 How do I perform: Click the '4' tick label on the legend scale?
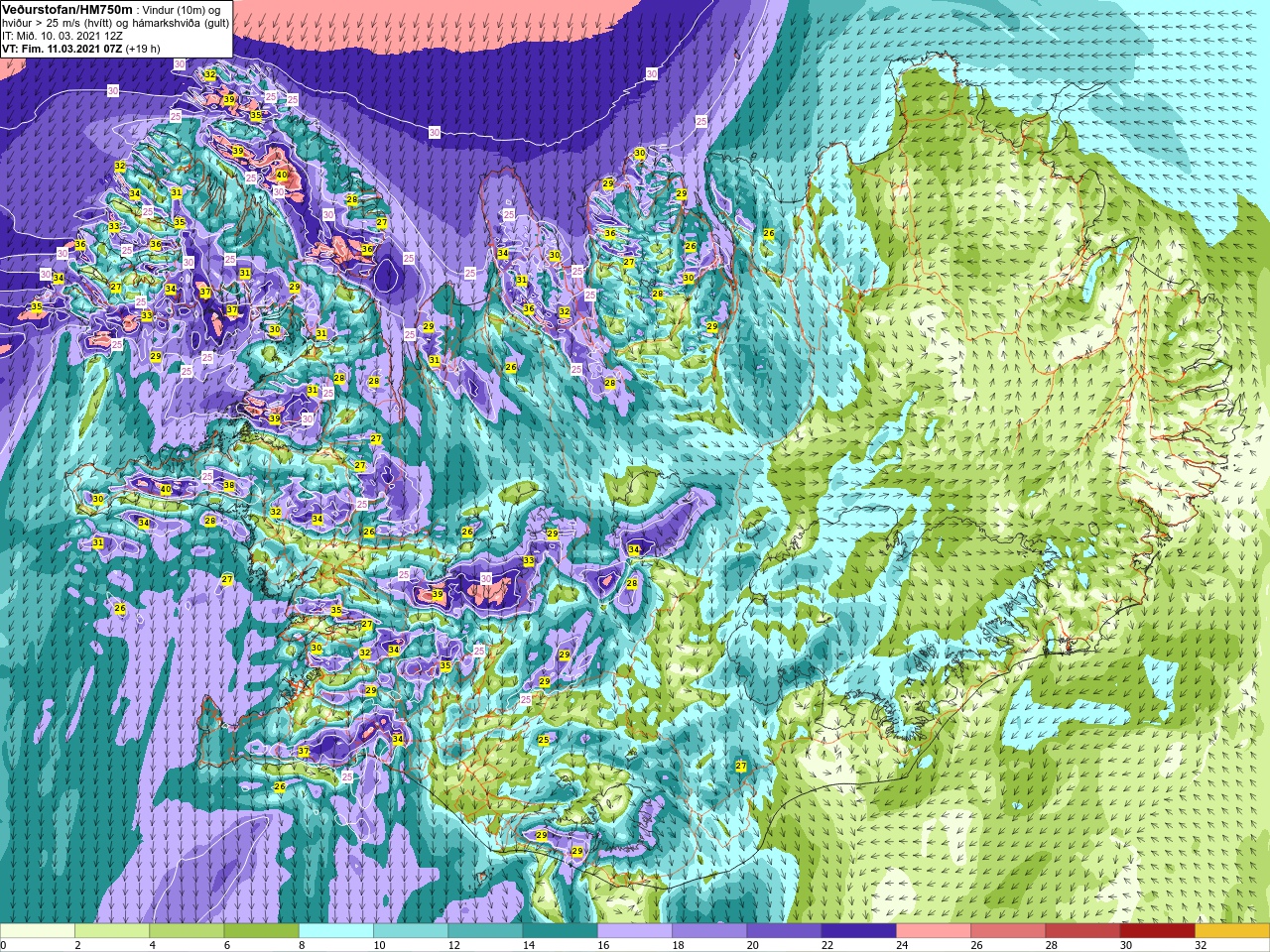click(152, 945)
